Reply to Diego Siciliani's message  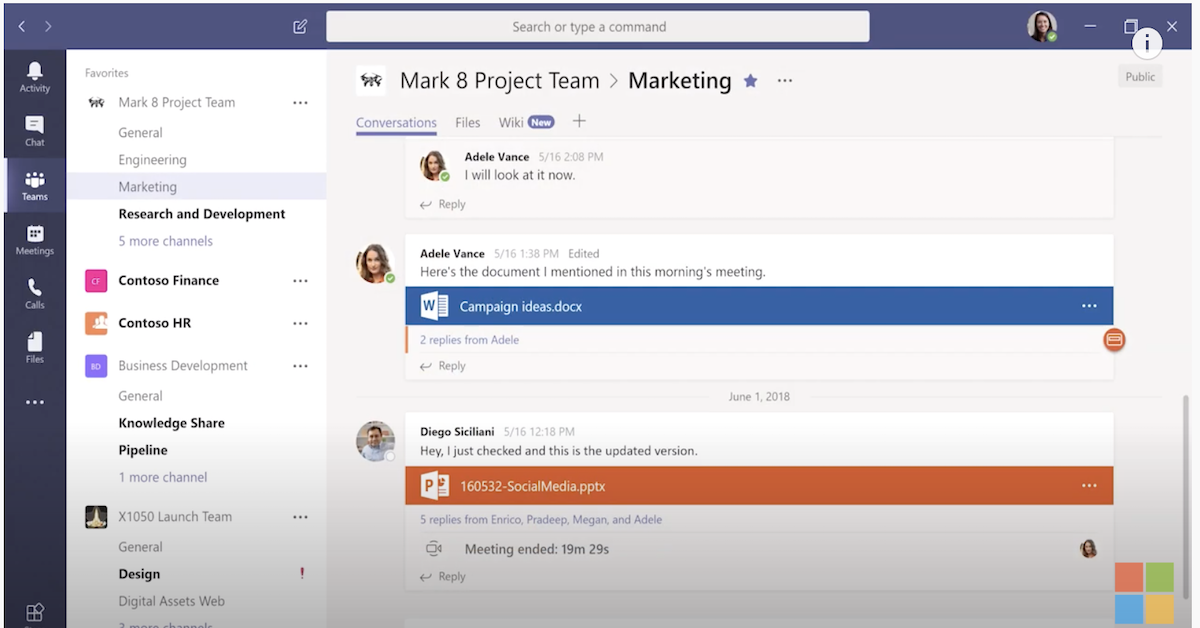(x=443, y=576)
